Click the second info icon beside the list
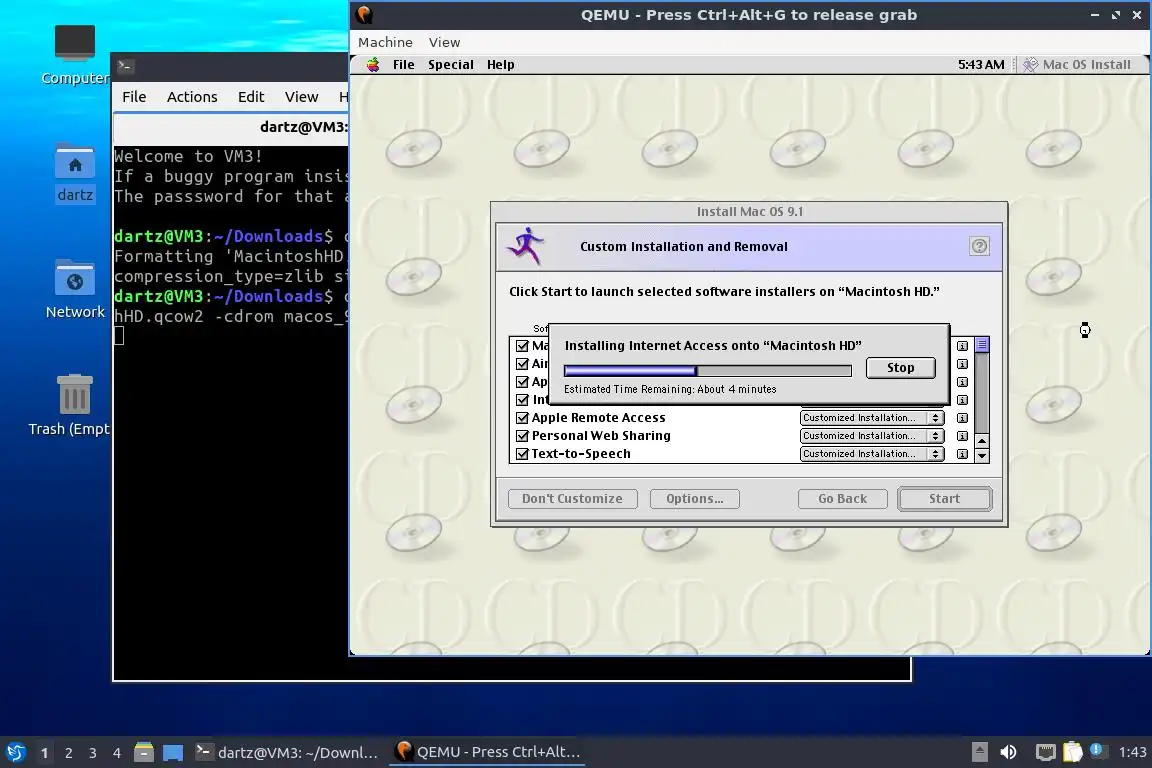The image size is (1152, 768). (962, 364)
